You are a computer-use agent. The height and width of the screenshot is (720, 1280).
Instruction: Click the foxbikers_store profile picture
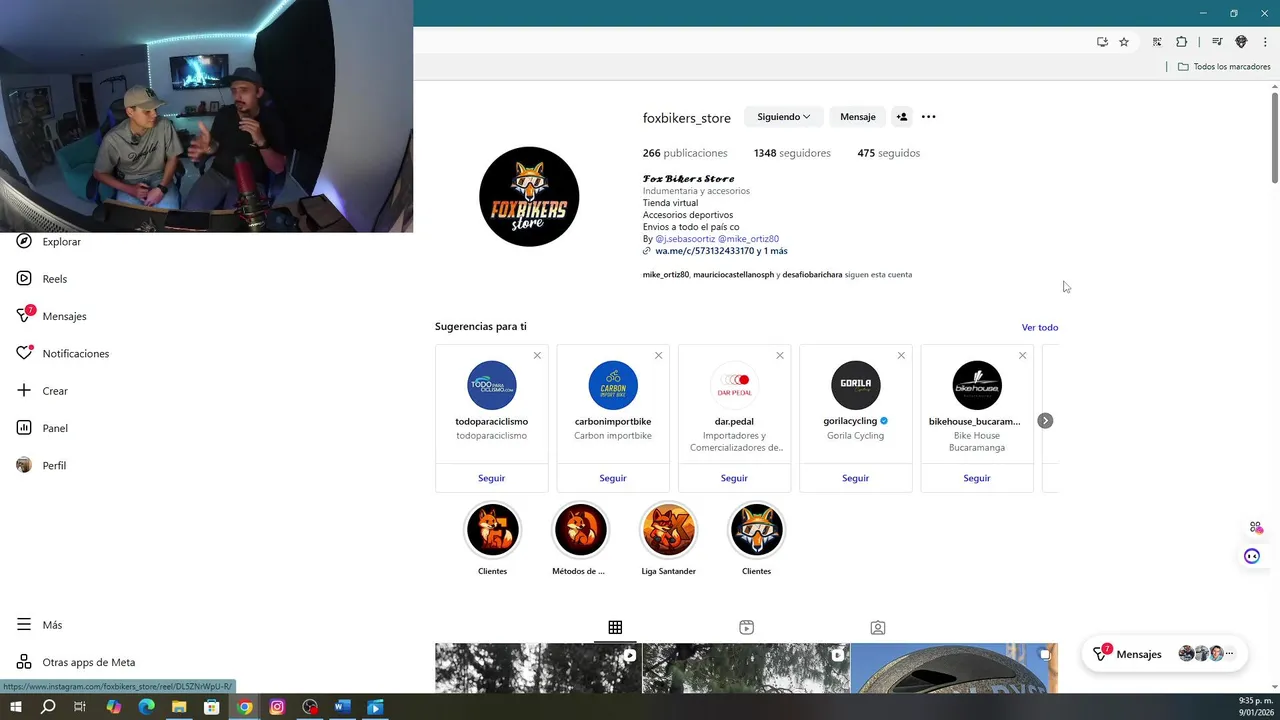pyautogui.click(x=529, y=197)
